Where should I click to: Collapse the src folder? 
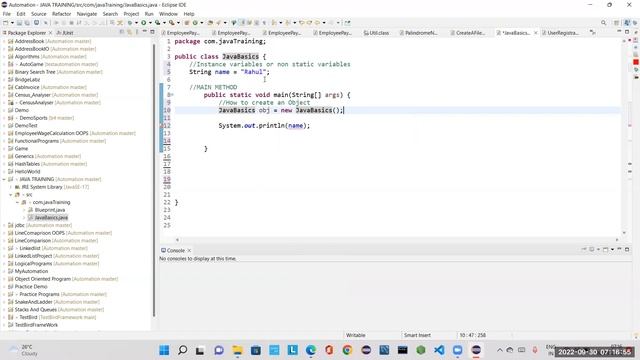[11, 195]
